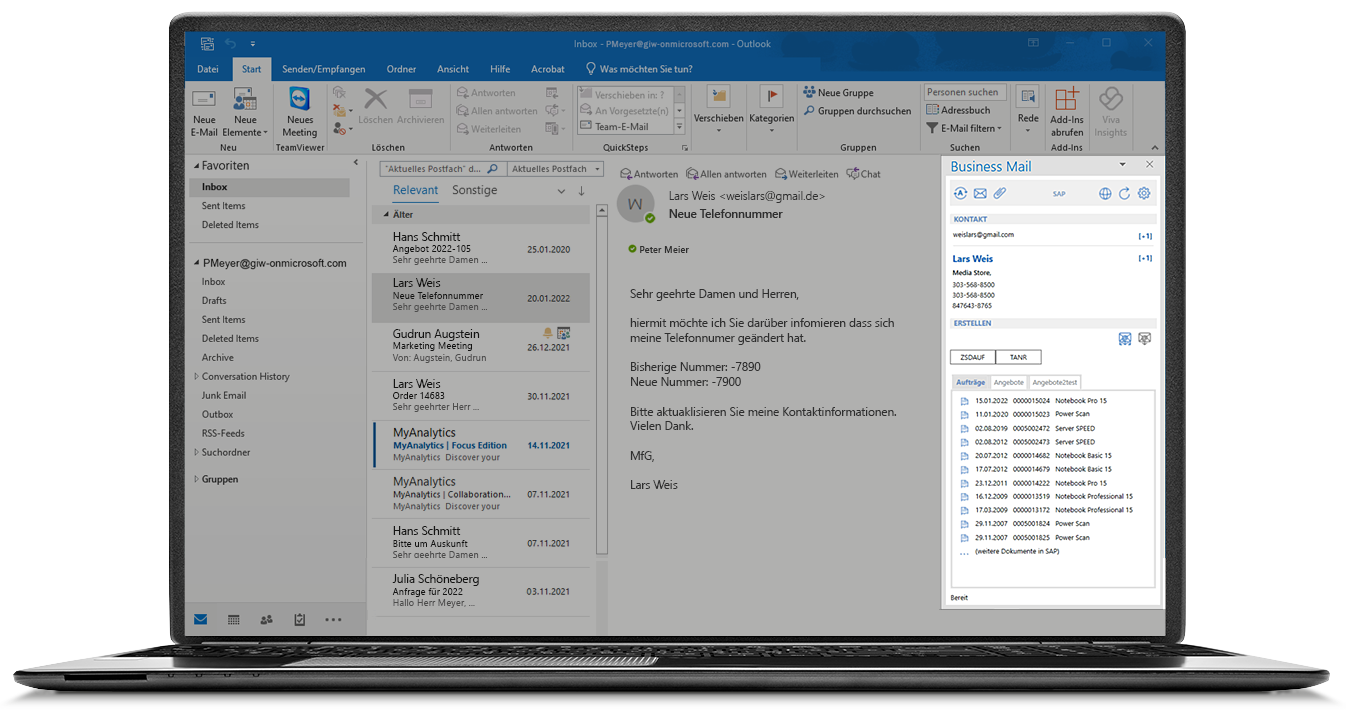Switch to the Angebote tab

(1009, 382)
